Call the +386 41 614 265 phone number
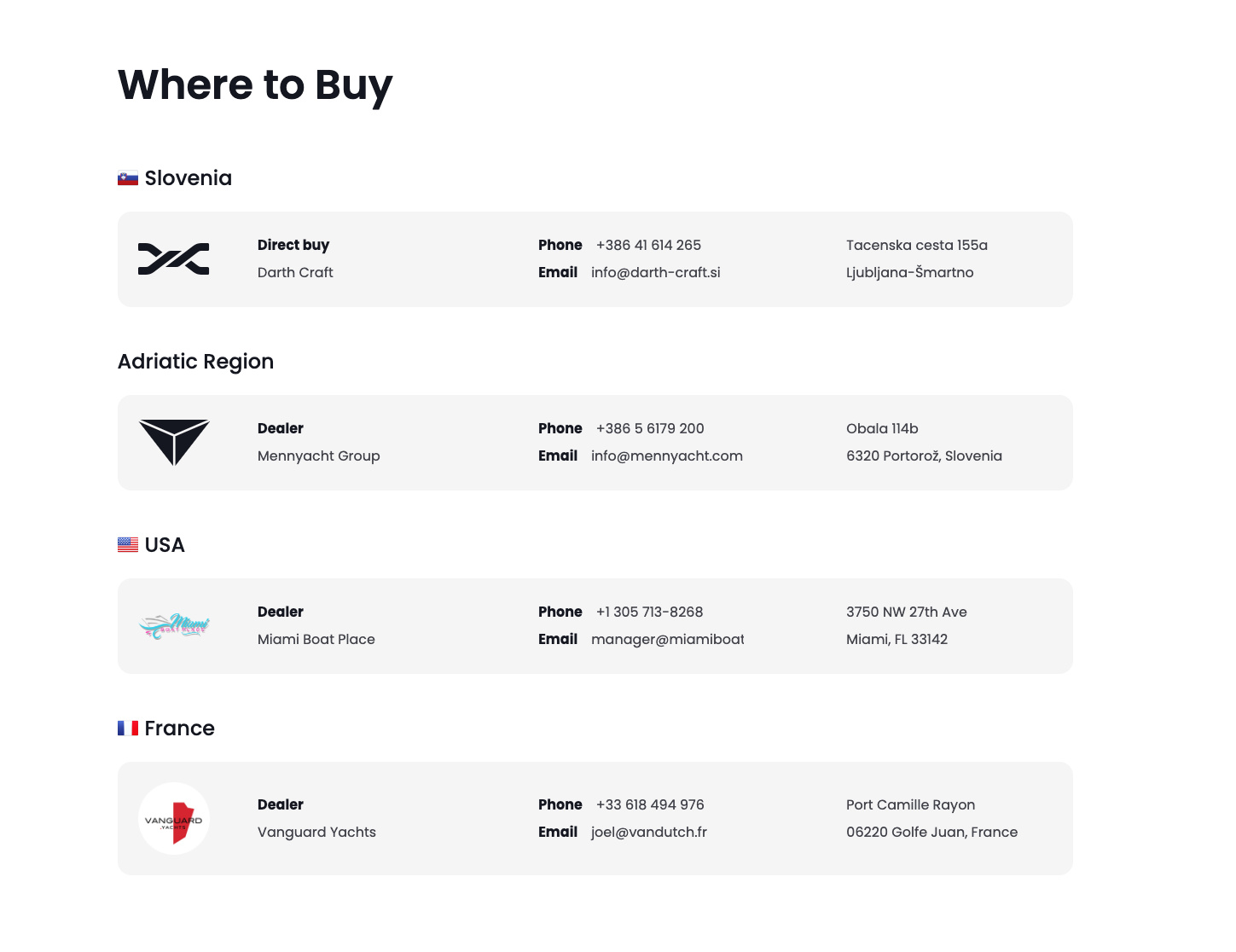 (x=648, y=246)
